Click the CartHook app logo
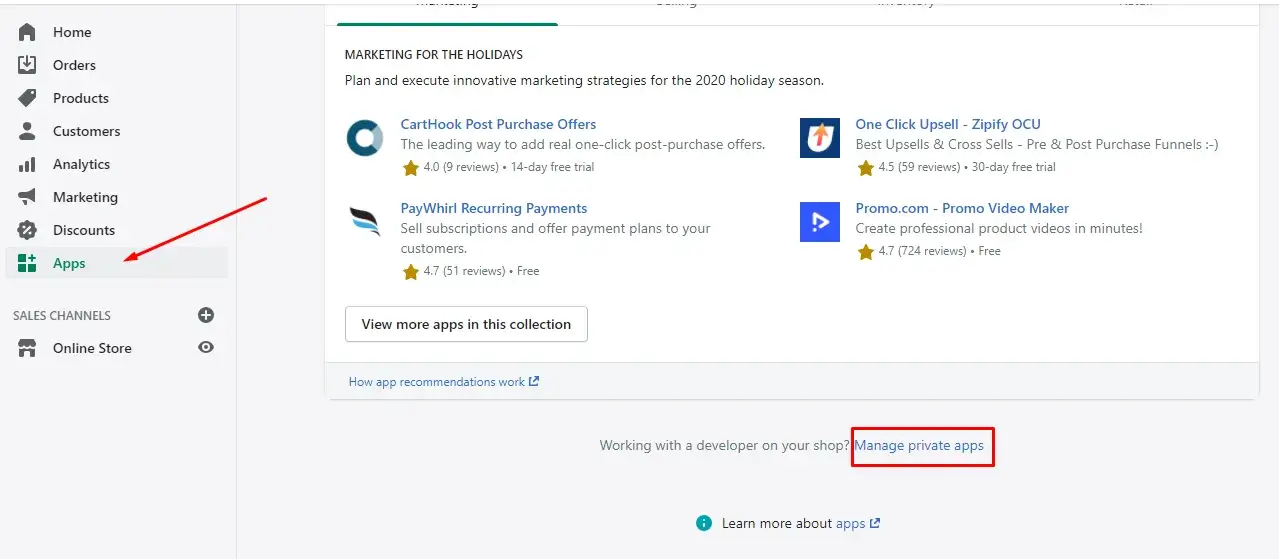The image size is (1279, 559). (x=365, y=138)
